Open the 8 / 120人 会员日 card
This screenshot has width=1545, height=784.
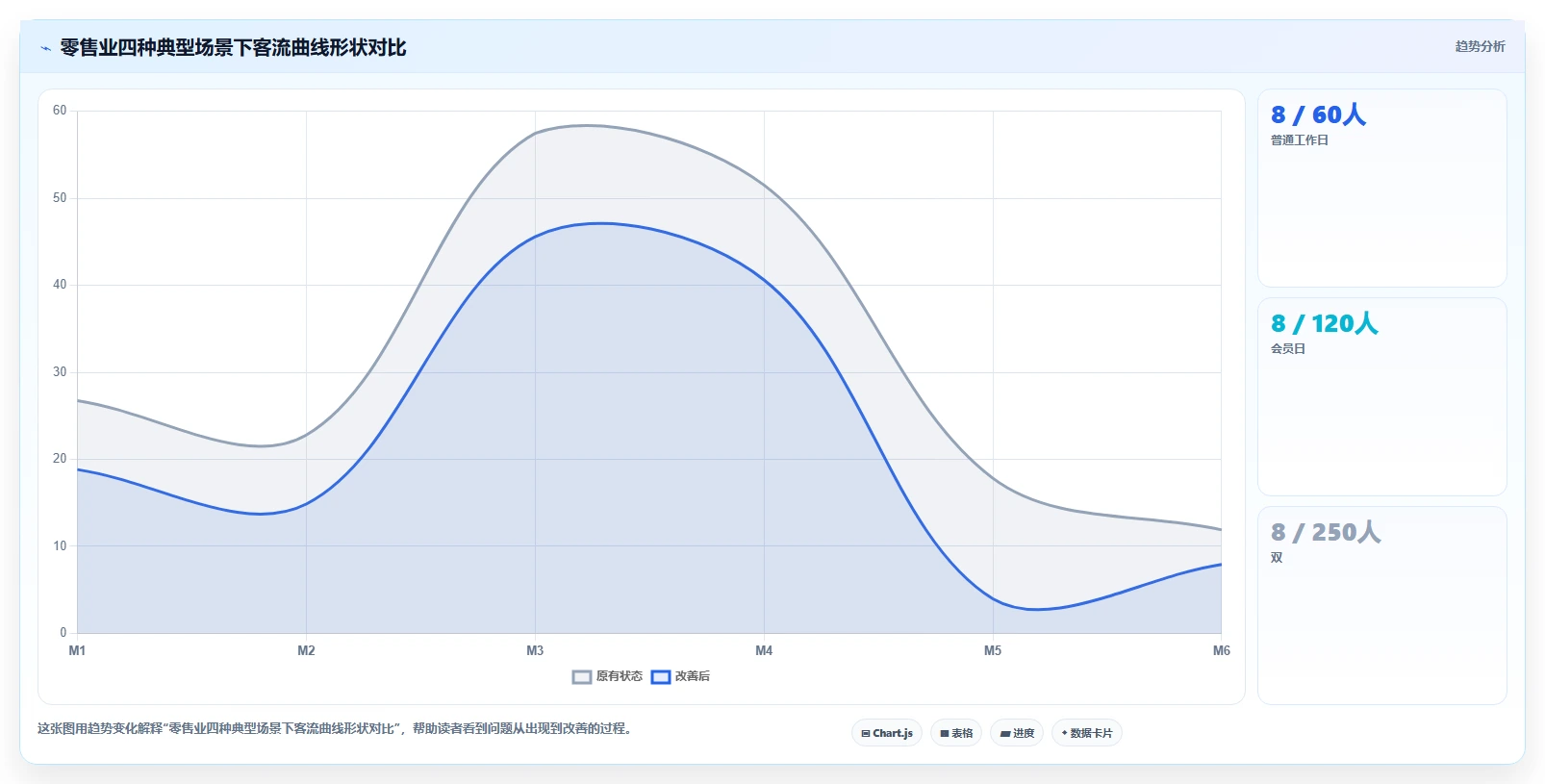(1381, 396)
